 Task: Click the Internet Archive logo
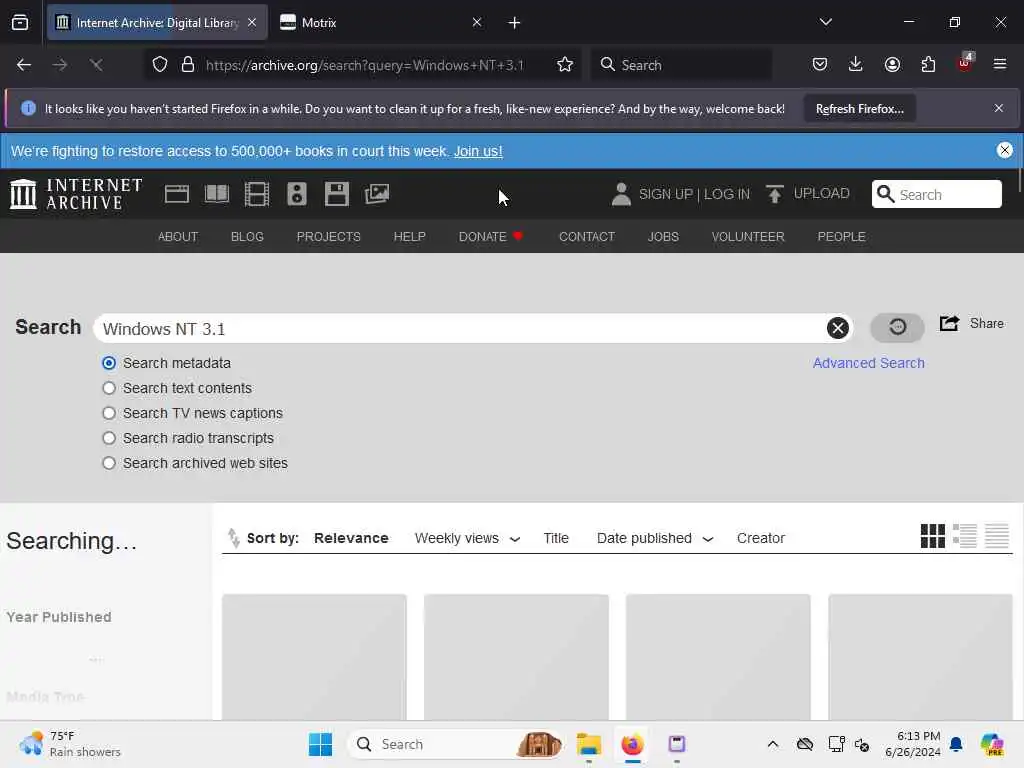[x=76, y=194]
